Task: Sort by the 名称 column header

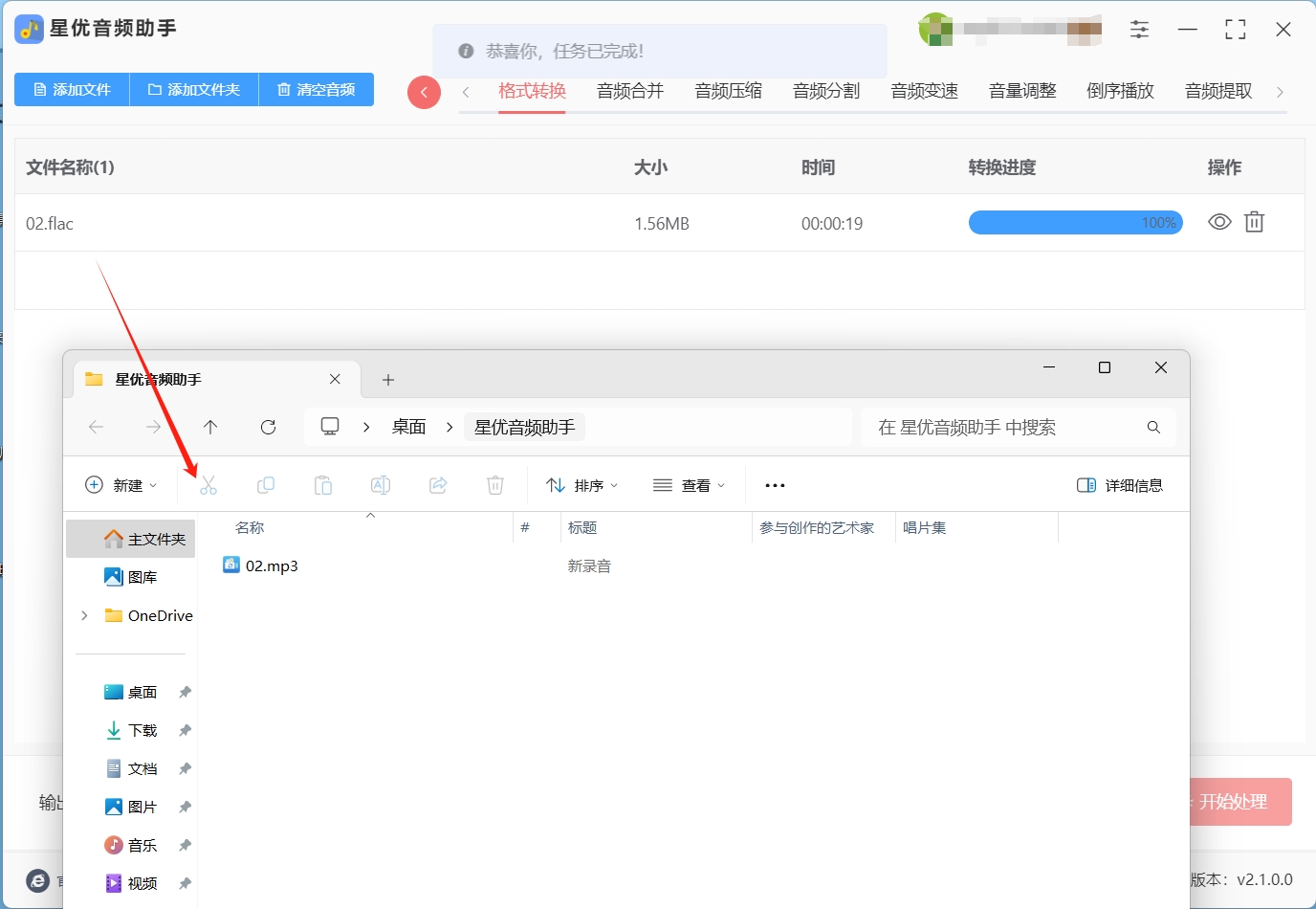Action: coord(250,527)
